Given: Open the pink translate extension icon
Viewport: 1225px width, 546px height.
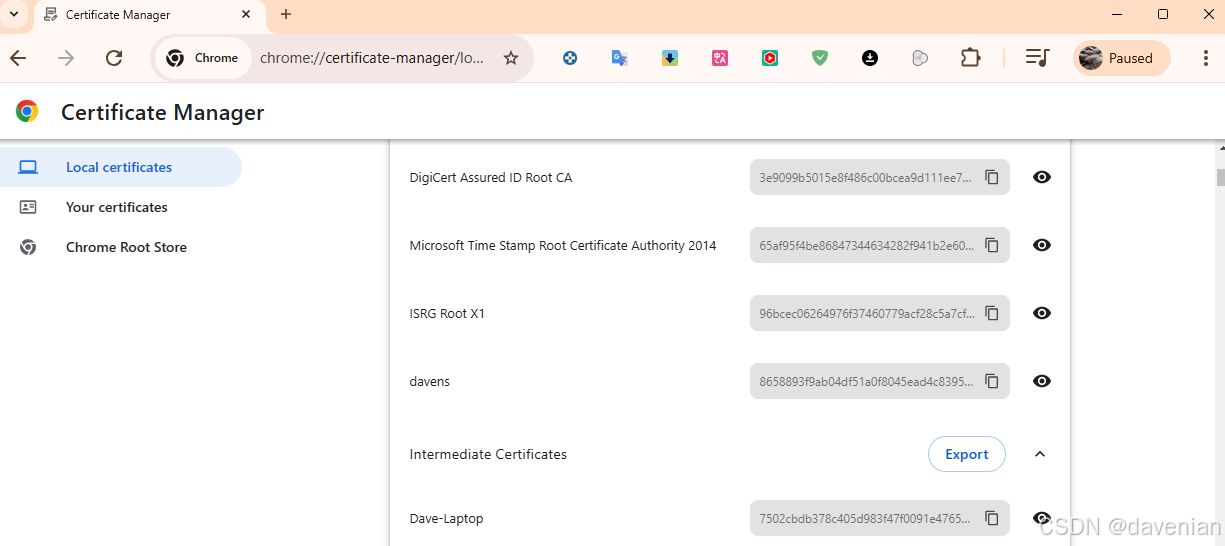Looking at the screenshot, I should [720, 58].
